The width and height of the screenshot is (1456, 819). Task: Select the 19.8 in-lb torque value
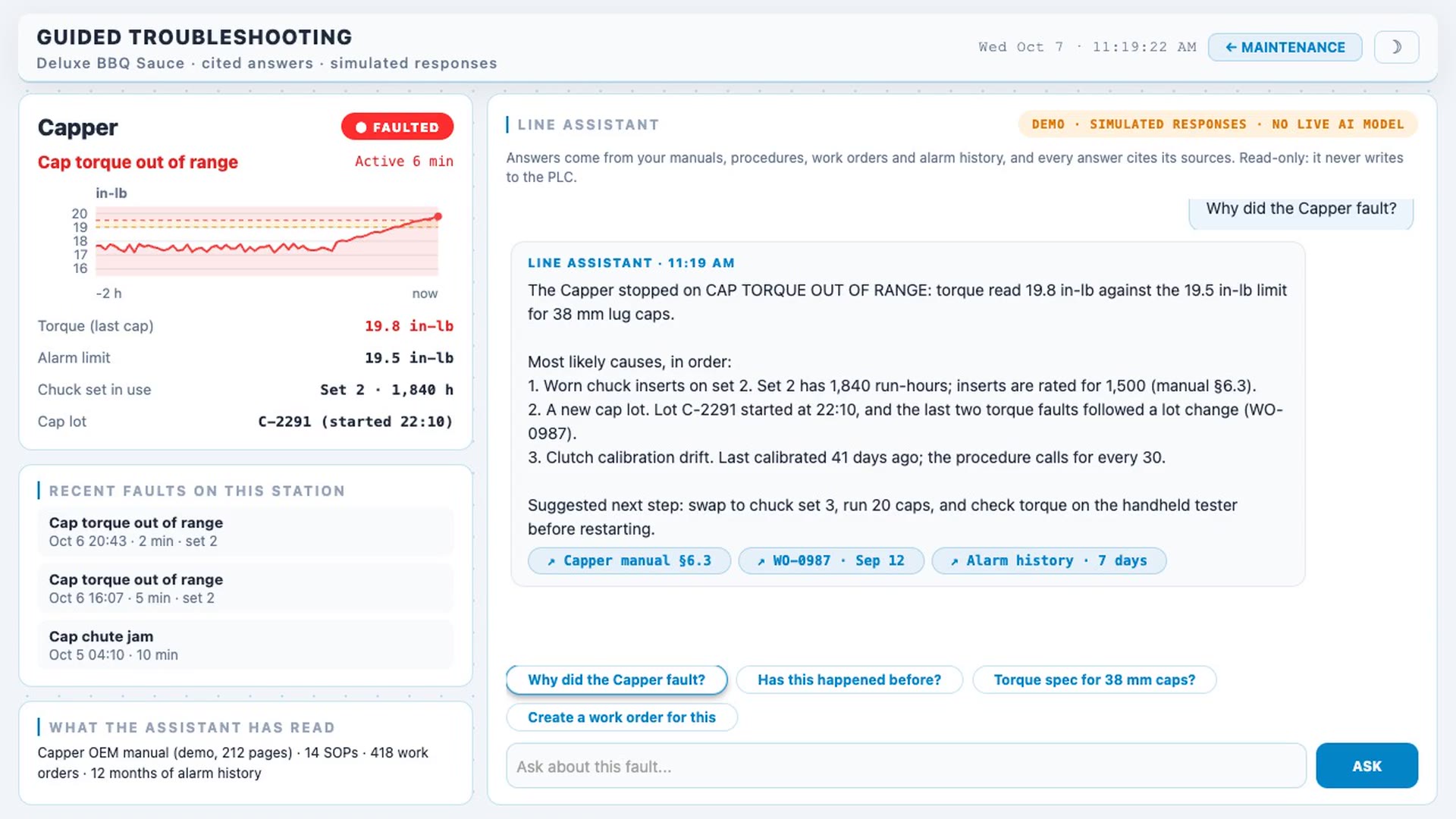(x=409, y=326)
